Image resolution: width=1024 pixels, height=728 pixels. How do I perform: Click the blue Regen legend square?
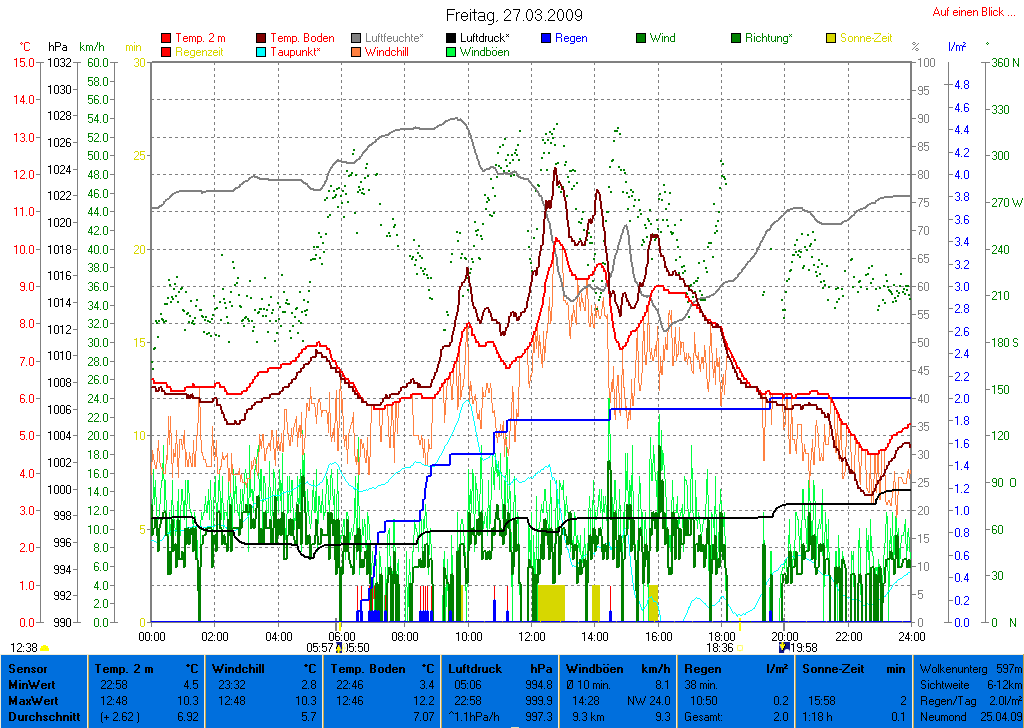coord(546,38)
